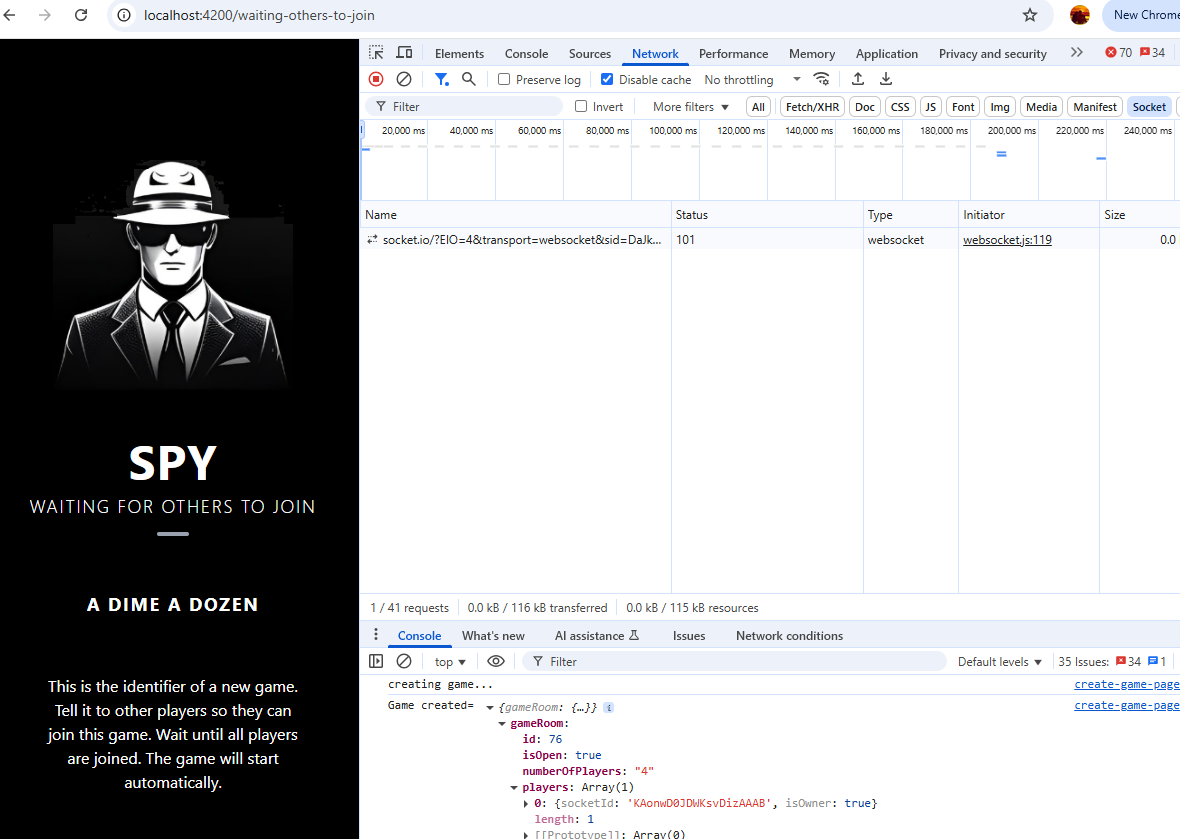1180x839 pixels.
Task: Open the More filters dropdown
Action: [690, 107]
